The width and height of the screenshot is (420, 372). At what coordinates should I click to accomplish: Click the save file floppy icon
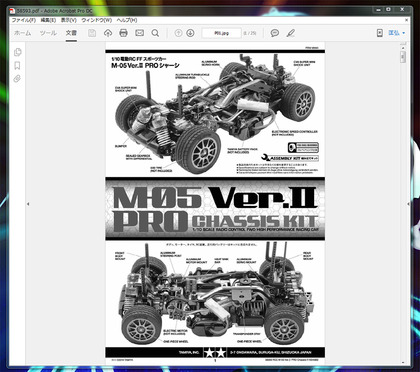point(92,33)
